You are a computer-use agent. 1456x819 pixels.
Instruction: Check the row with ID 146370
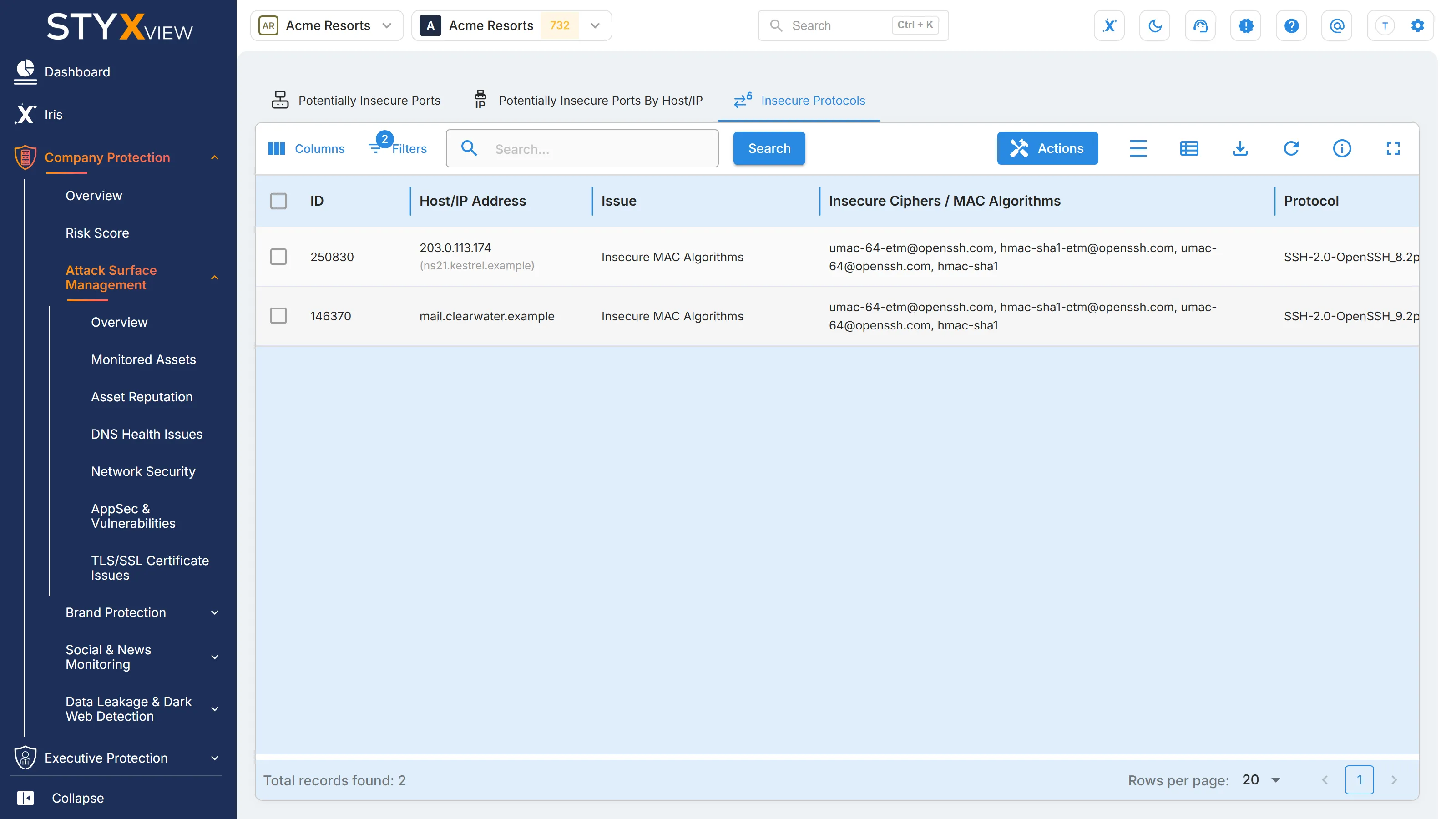tap(278, 316)
